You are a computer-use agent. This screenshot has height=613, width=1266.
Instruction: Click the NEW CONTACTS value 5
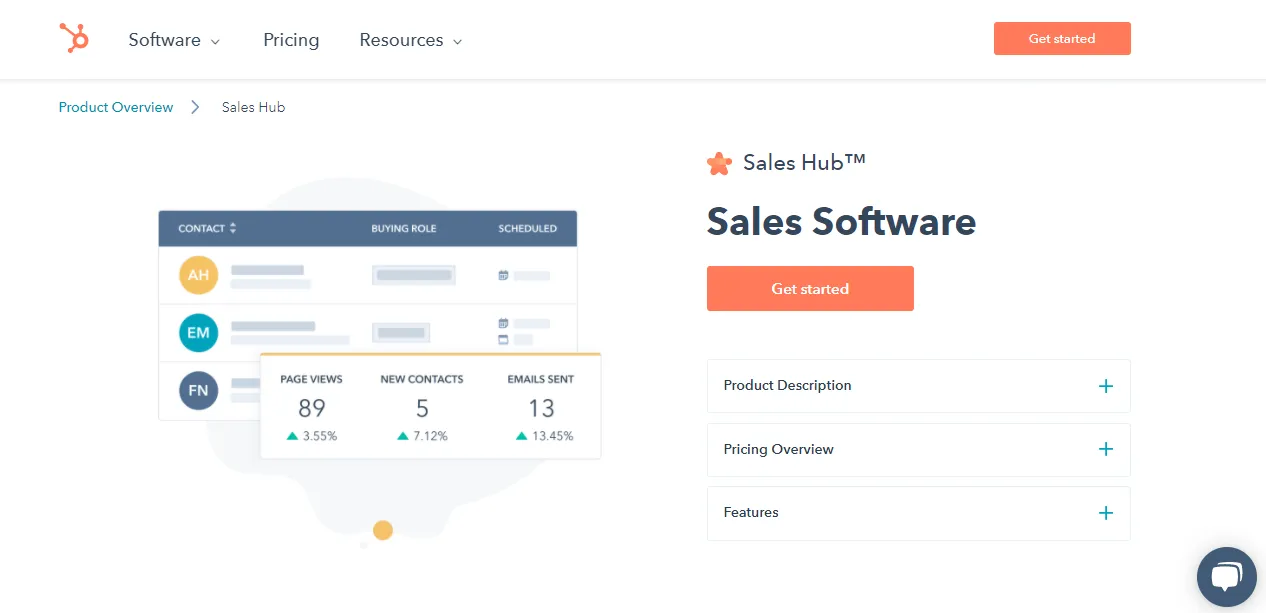point(422,408)
